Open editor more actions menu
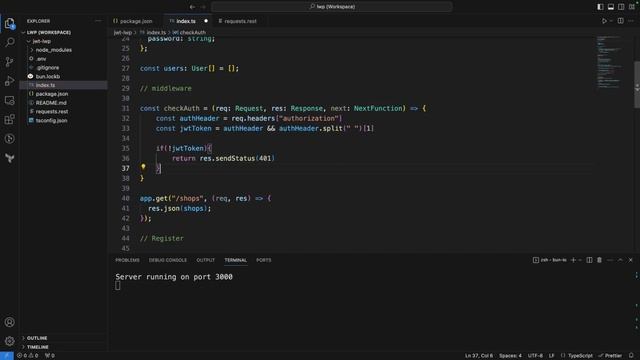This screenshot has width=640, height=360. coord(631,21)
